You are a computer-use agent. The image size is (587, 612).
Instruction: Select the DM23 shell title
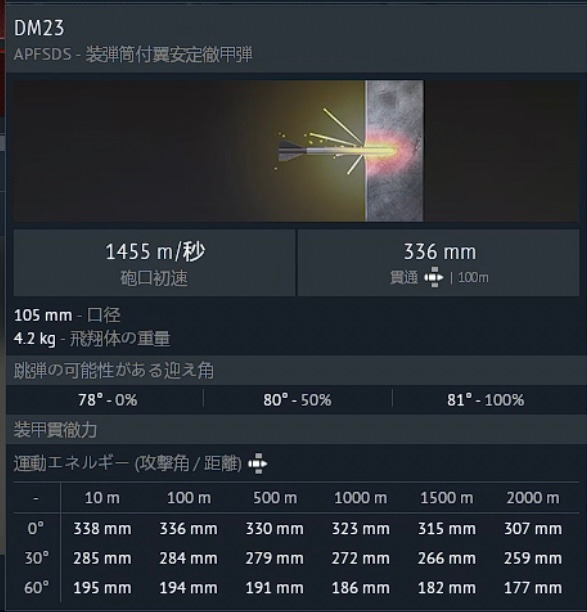click(39, 28)
